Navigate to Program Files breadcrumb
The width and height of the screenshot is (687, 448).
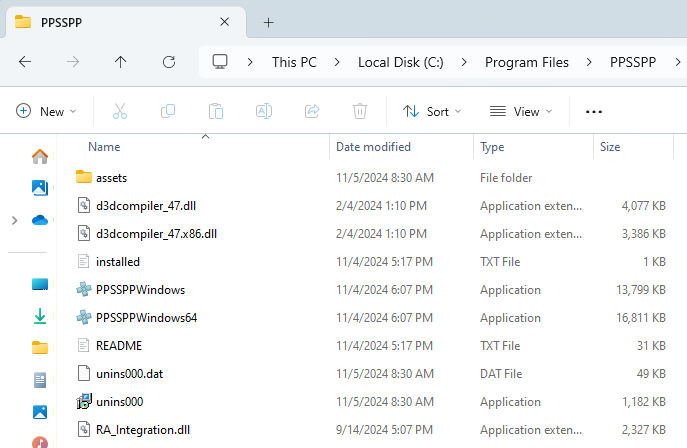527,62
